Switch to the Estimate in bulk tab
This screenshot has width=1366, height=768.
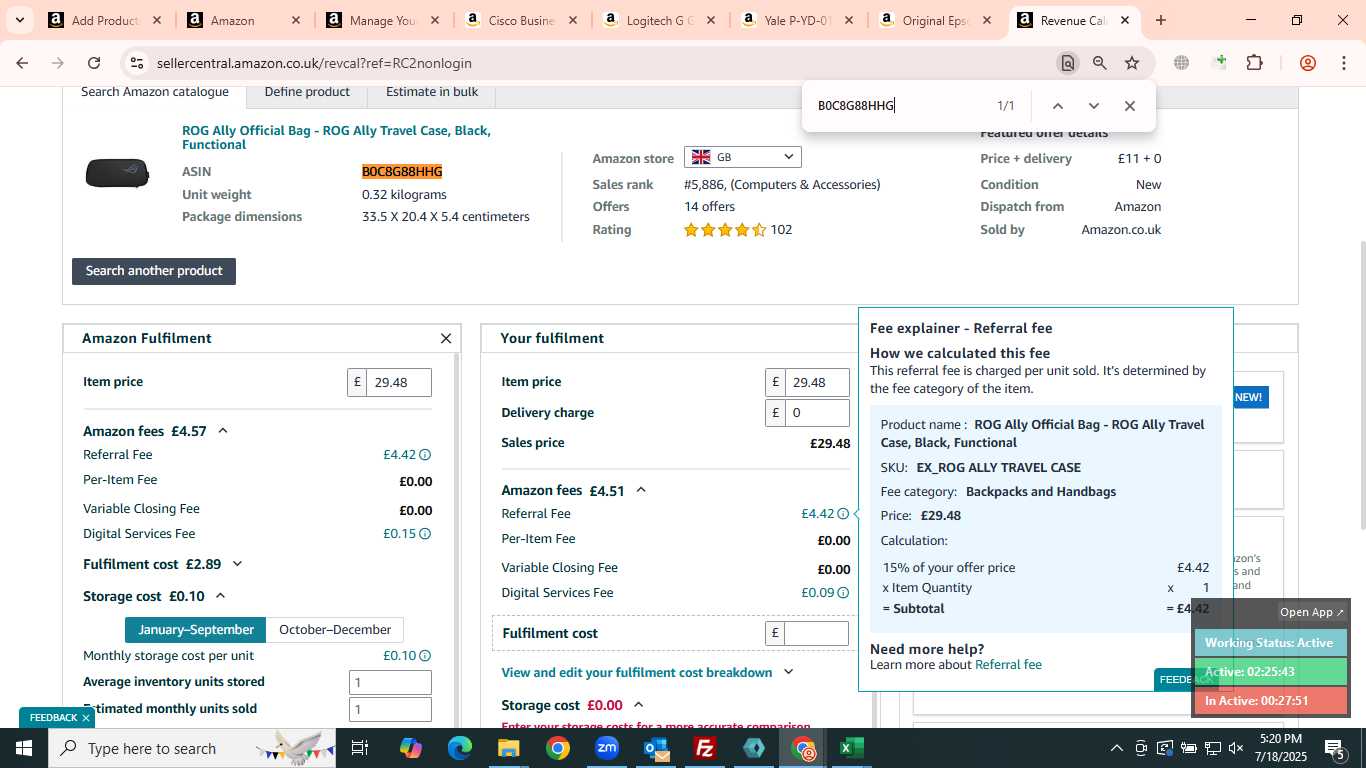[x=432, y=92]
